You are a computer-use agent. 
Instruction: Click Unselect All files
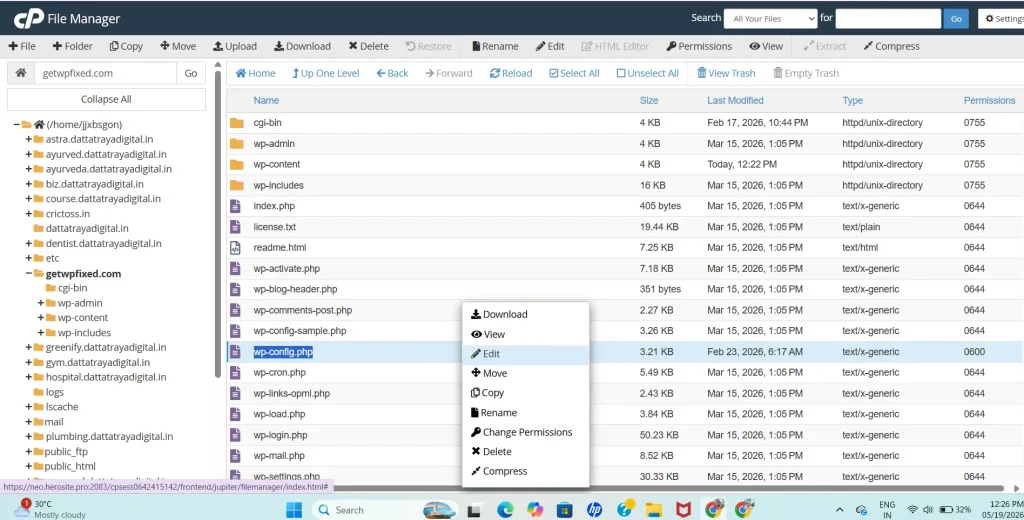point(647,73)
